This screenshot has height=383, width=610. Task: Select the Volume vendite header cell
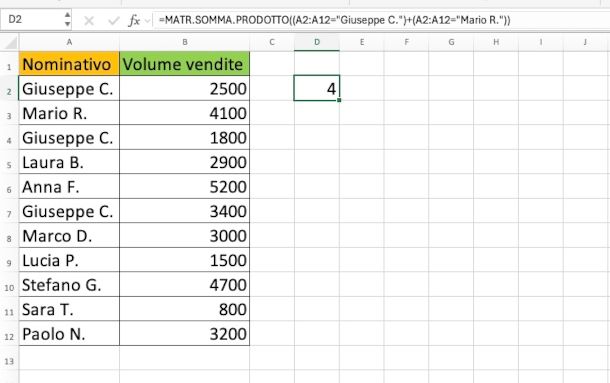(184, 64)
